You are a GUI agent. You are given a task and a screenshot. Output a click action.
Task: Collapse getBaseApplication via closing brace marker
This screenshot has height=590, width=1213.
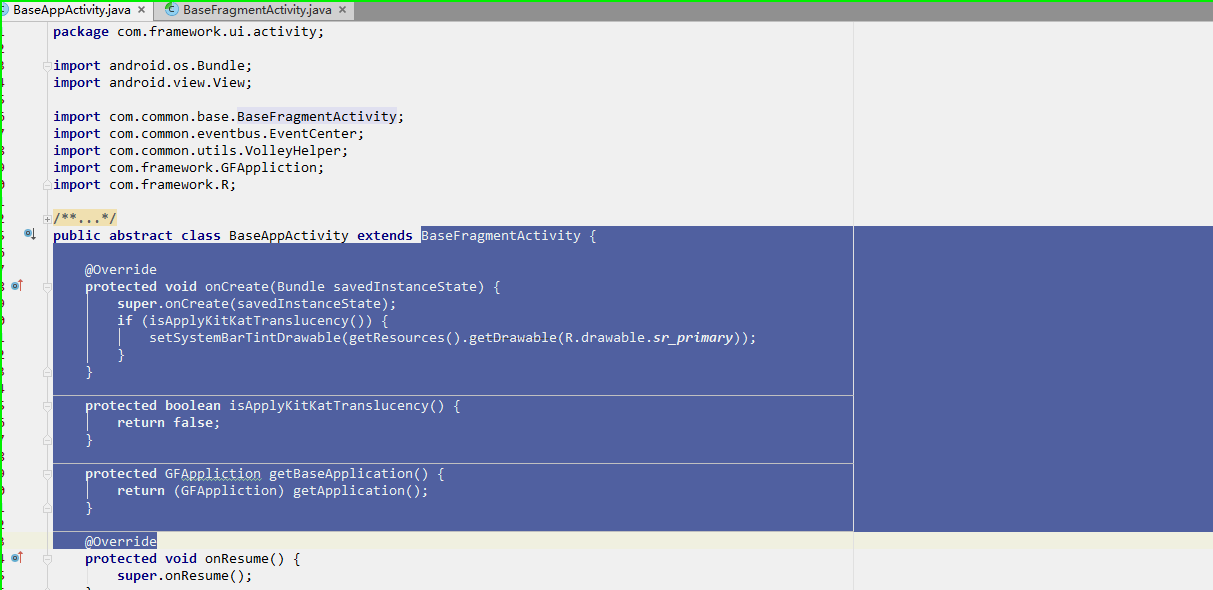tap(47, 508)
